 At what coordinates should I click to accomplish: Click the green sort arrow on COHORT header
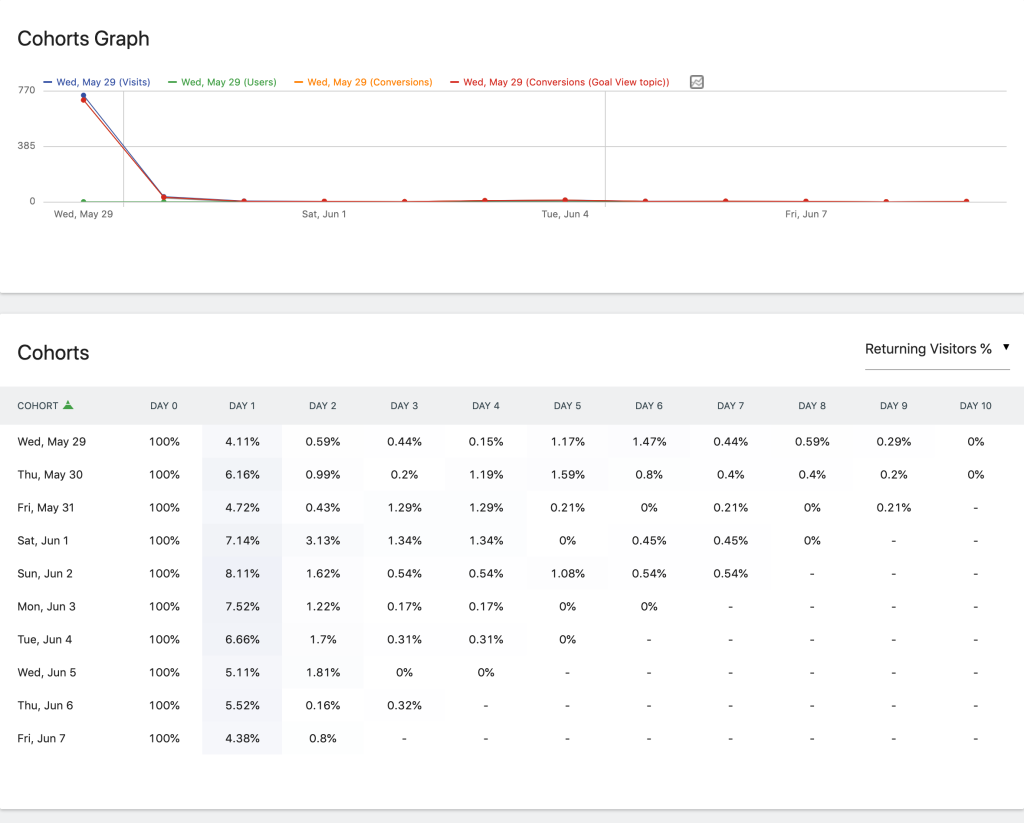click(66, 406)
